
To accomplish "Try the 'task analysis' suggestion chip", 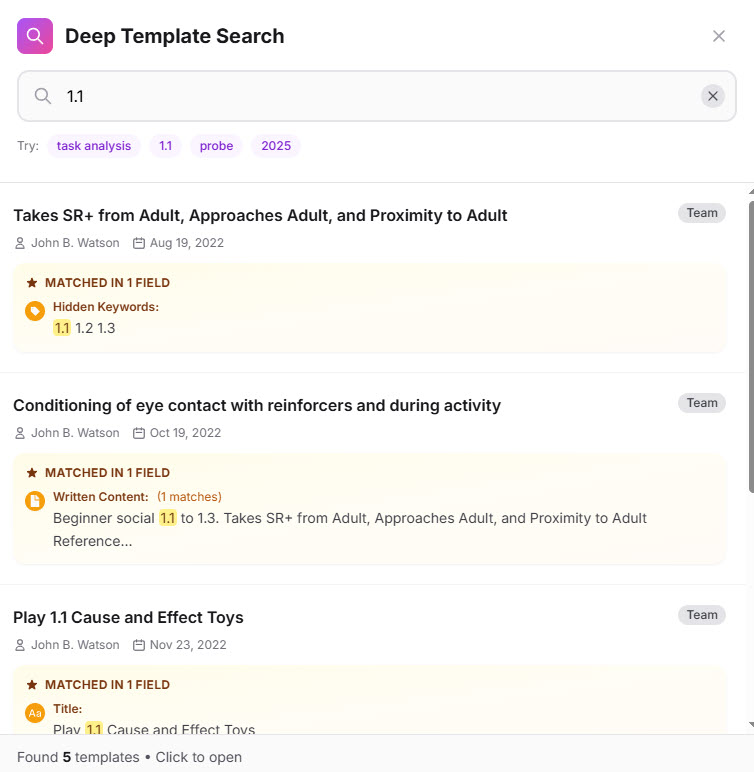I will (94, 146).
